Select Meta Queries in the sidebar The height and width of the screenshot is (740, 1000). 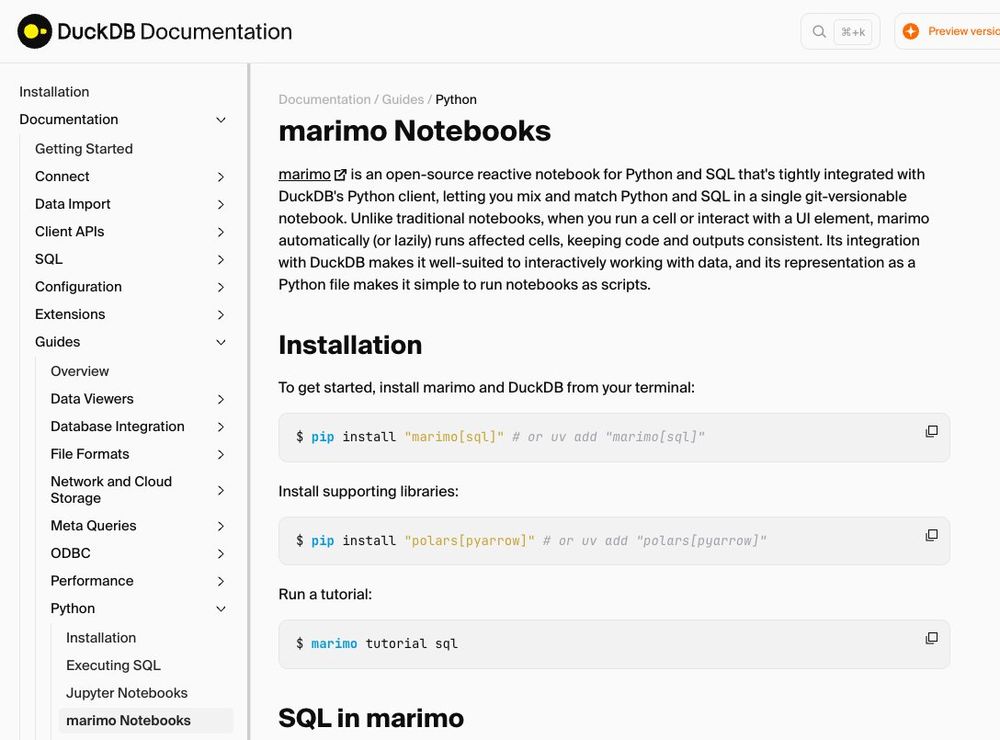93,526
